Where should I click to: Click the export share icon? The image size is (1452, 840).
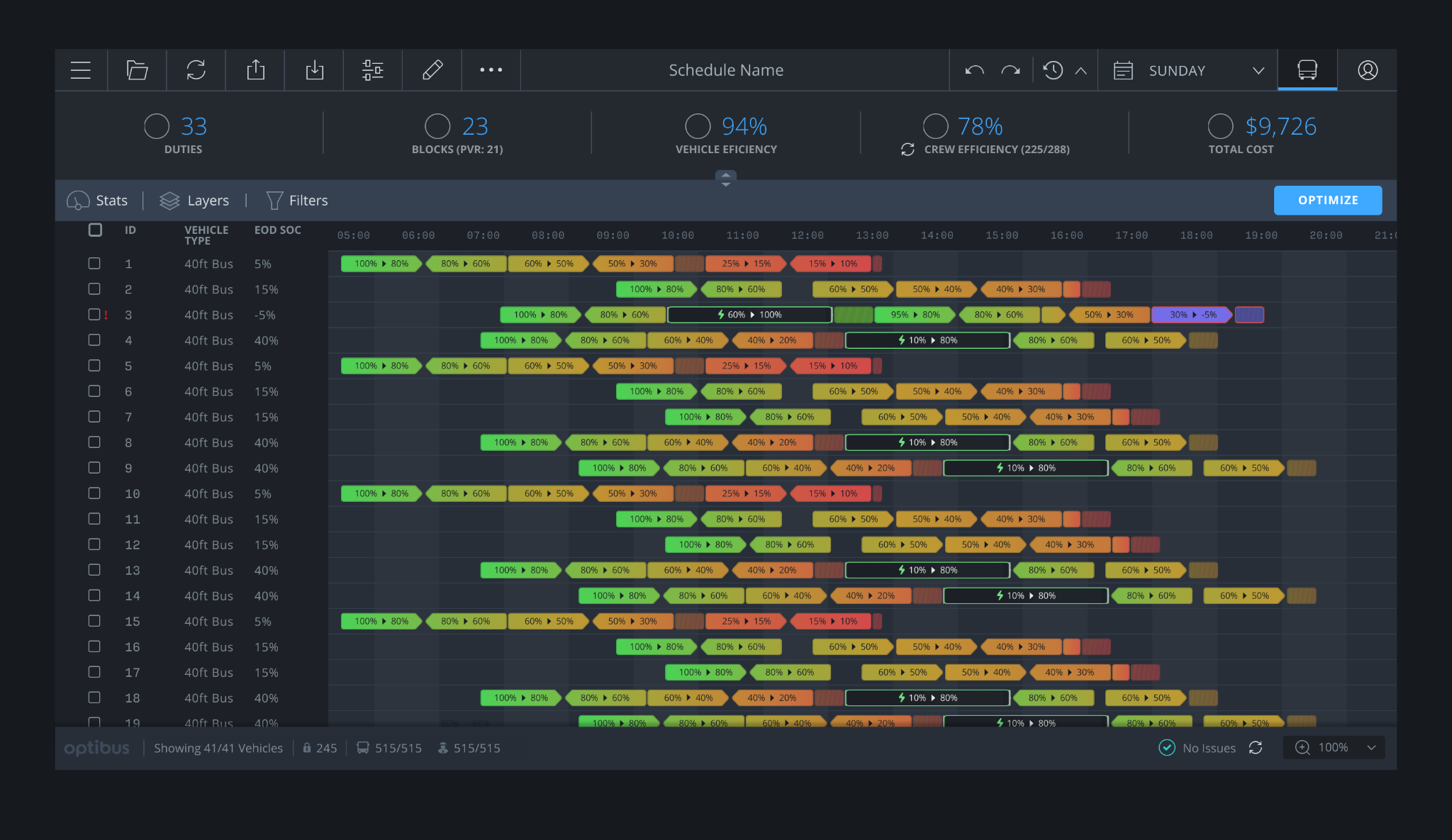(x=255, y=70)
